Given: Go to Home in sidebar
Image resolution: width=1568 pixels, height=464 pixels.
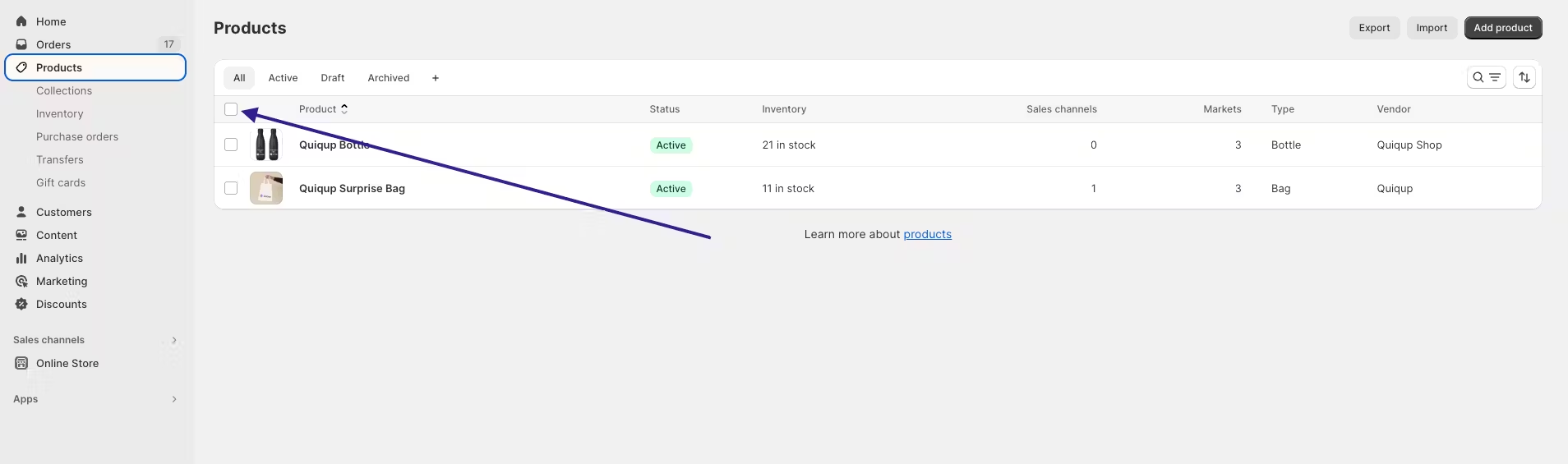Looking at the screenshot, I should pyautogui.click(x=51, y=21).
